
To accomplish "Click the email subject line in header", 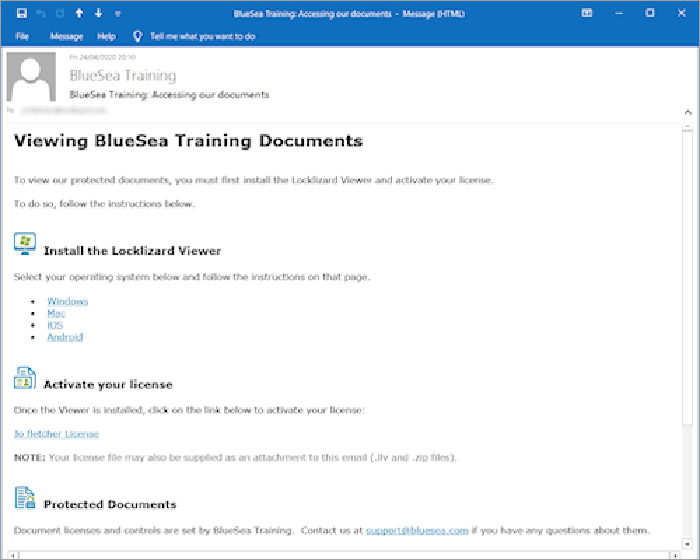I will 169,95.
